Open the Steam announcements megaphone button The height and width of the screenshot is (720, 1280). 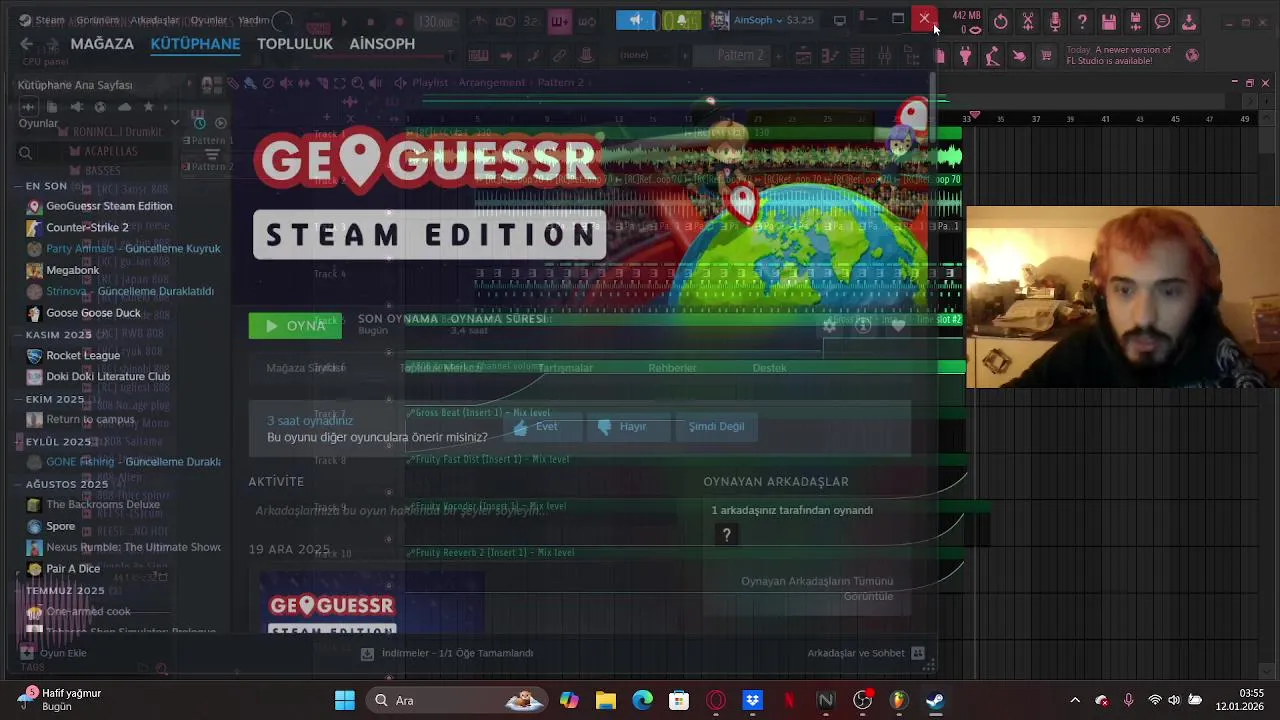[x=636, y=20]
